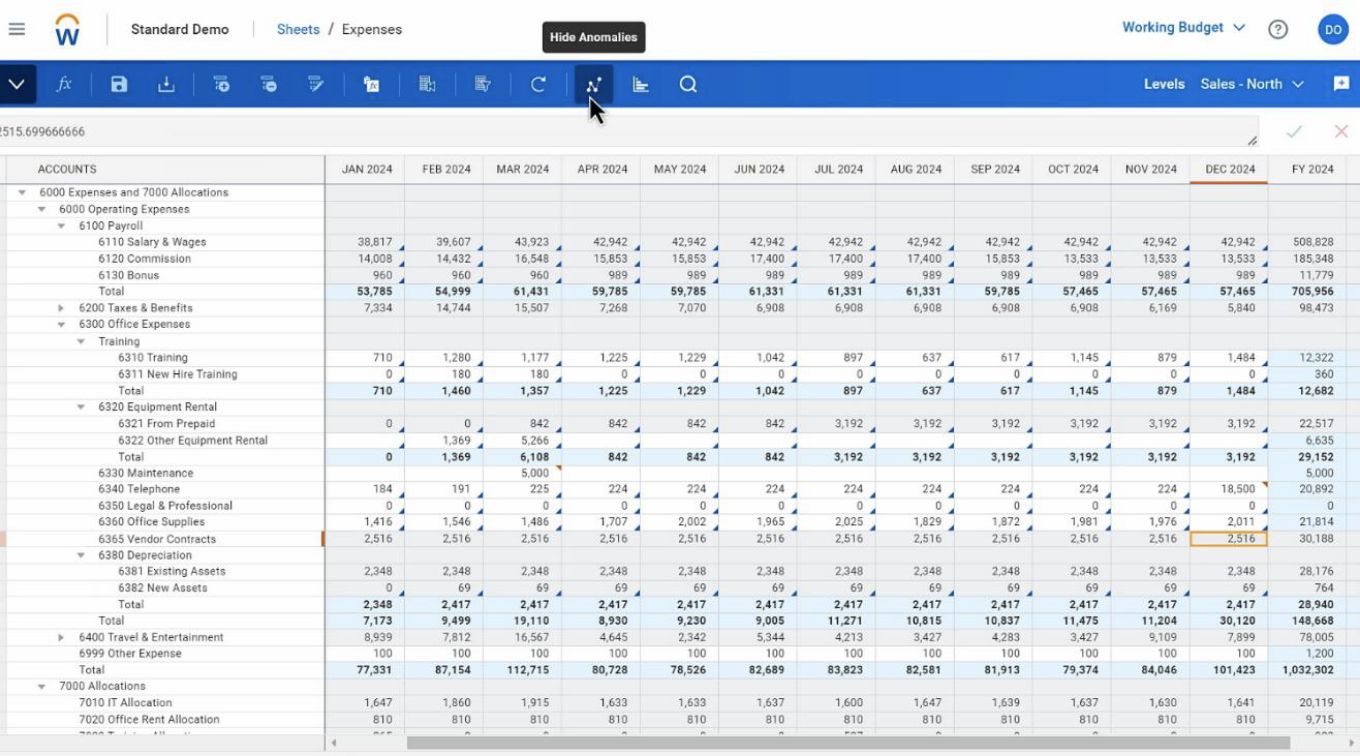Open the comments icon at toolbar right

(1341, 84)
